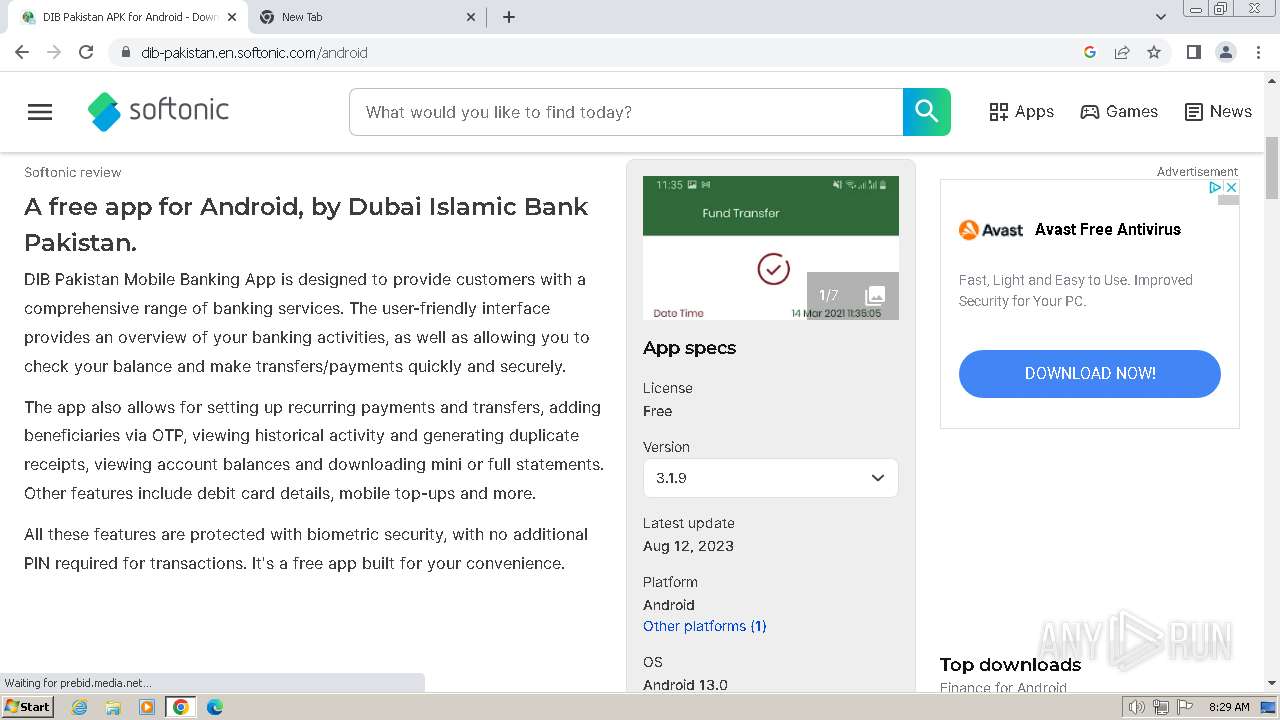Close the DIB Pakistan tab
Screen dimensions: 1280x720
click(232, 17)
